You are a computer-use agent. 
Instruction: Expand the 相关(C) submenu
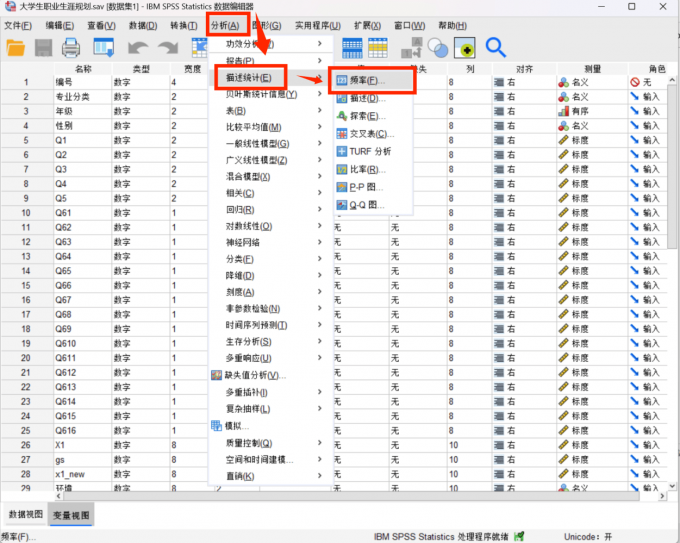click(271, 193)
